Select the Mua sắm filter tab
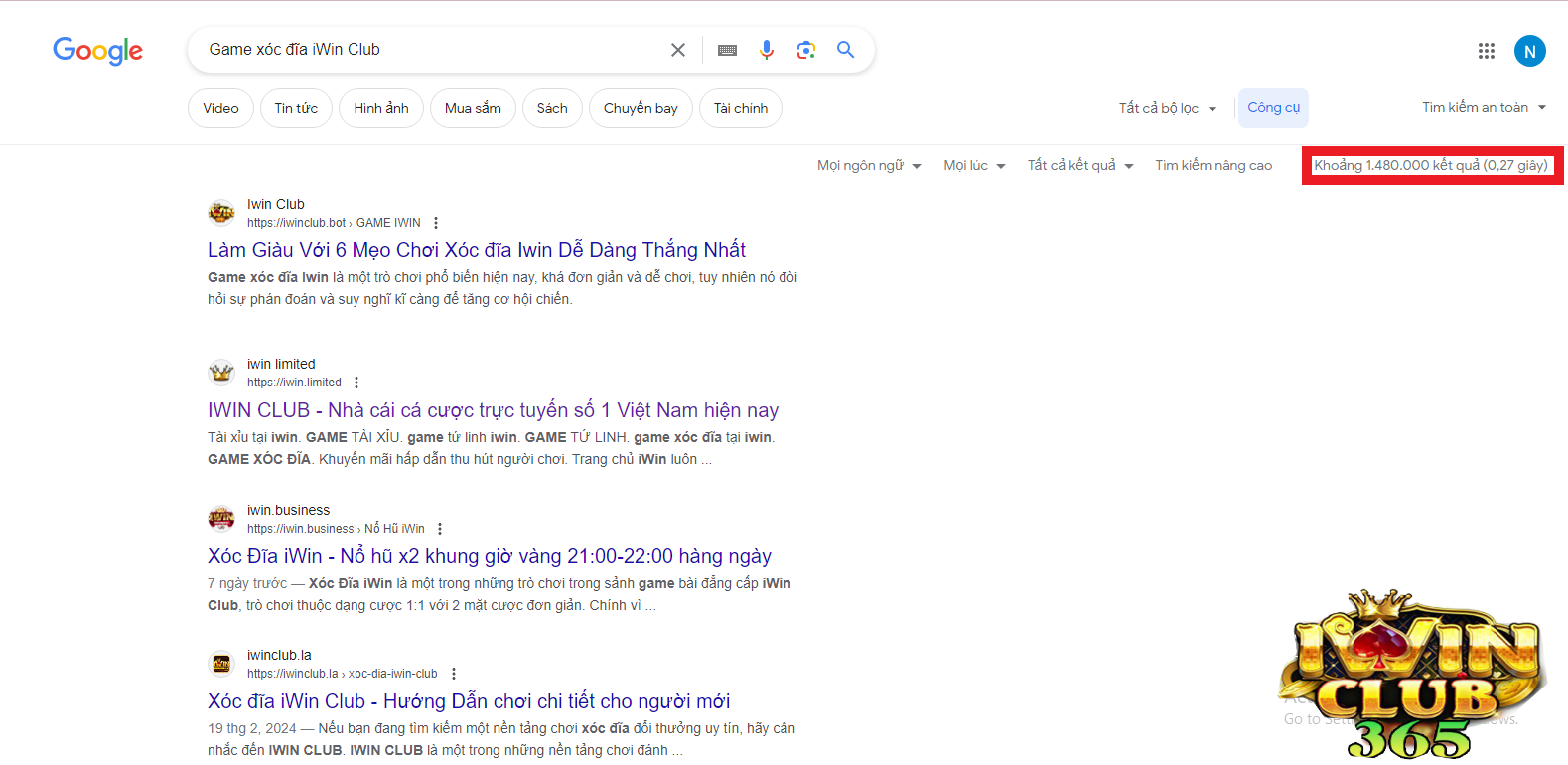This screenshot has height=765, width=1568. tap(473, 108)
